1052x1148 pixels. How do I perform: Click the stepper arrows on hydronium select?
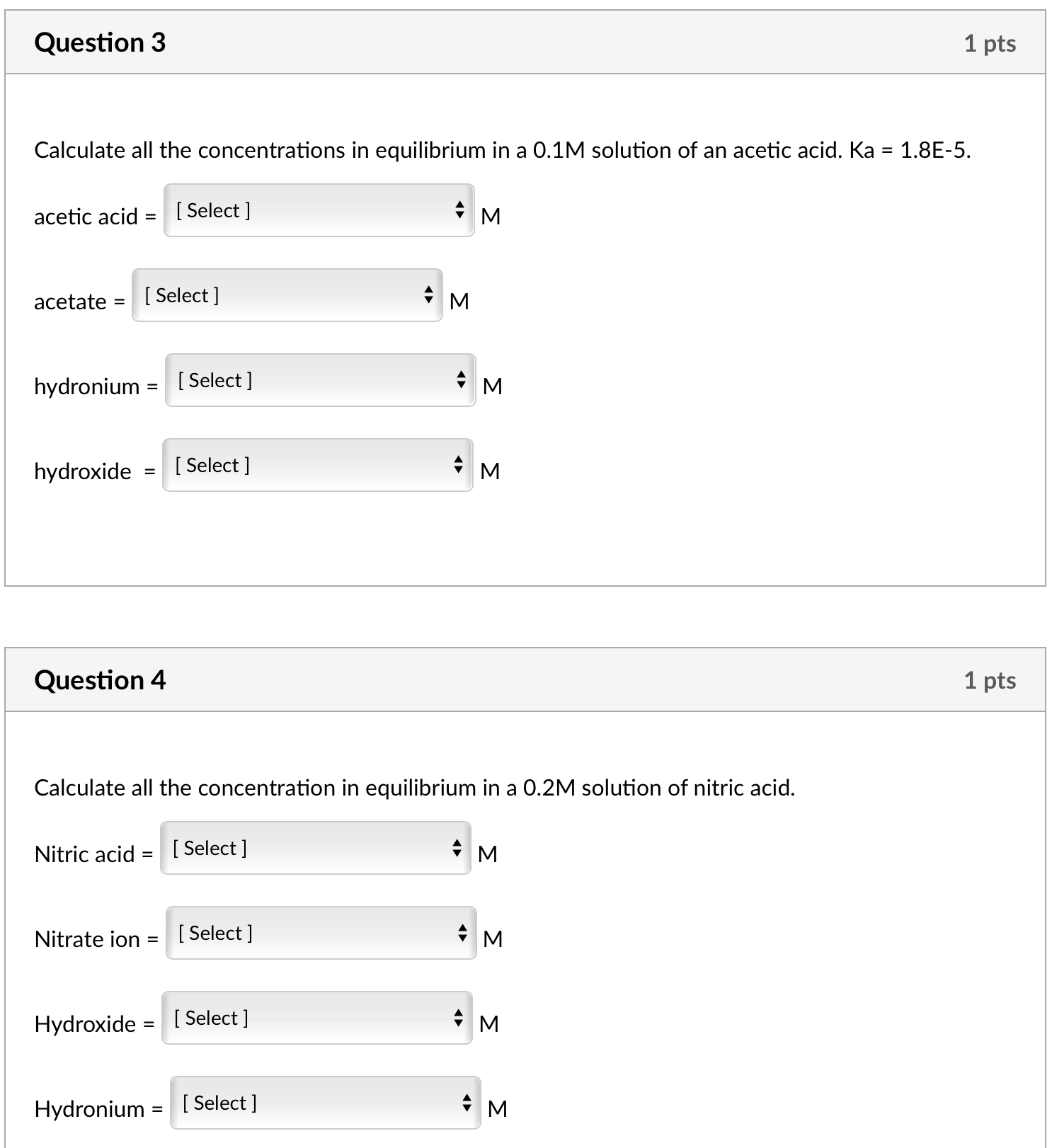461,379
